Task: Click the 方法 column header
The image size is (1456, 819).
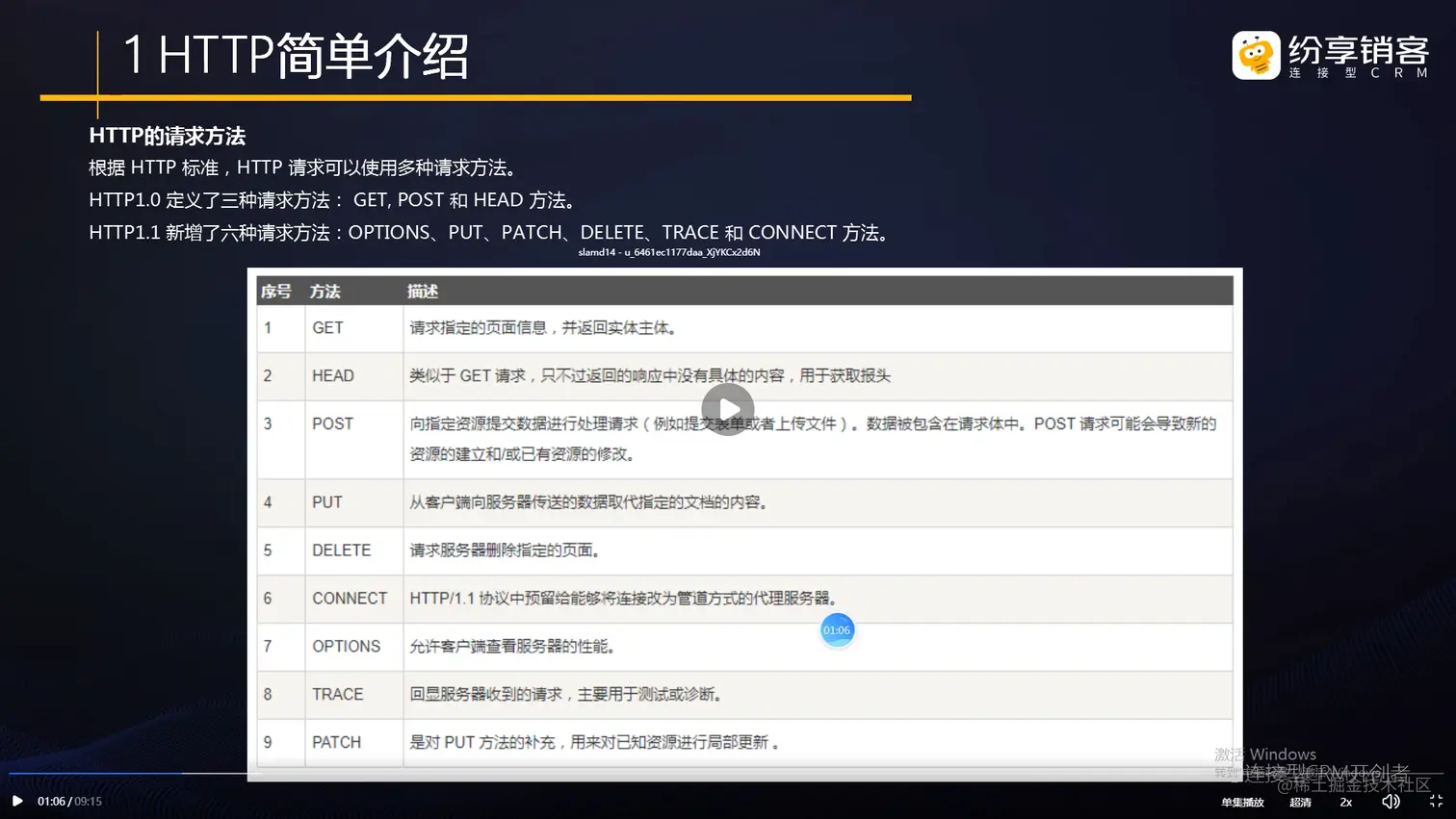Action: click(x=325, y=291)
